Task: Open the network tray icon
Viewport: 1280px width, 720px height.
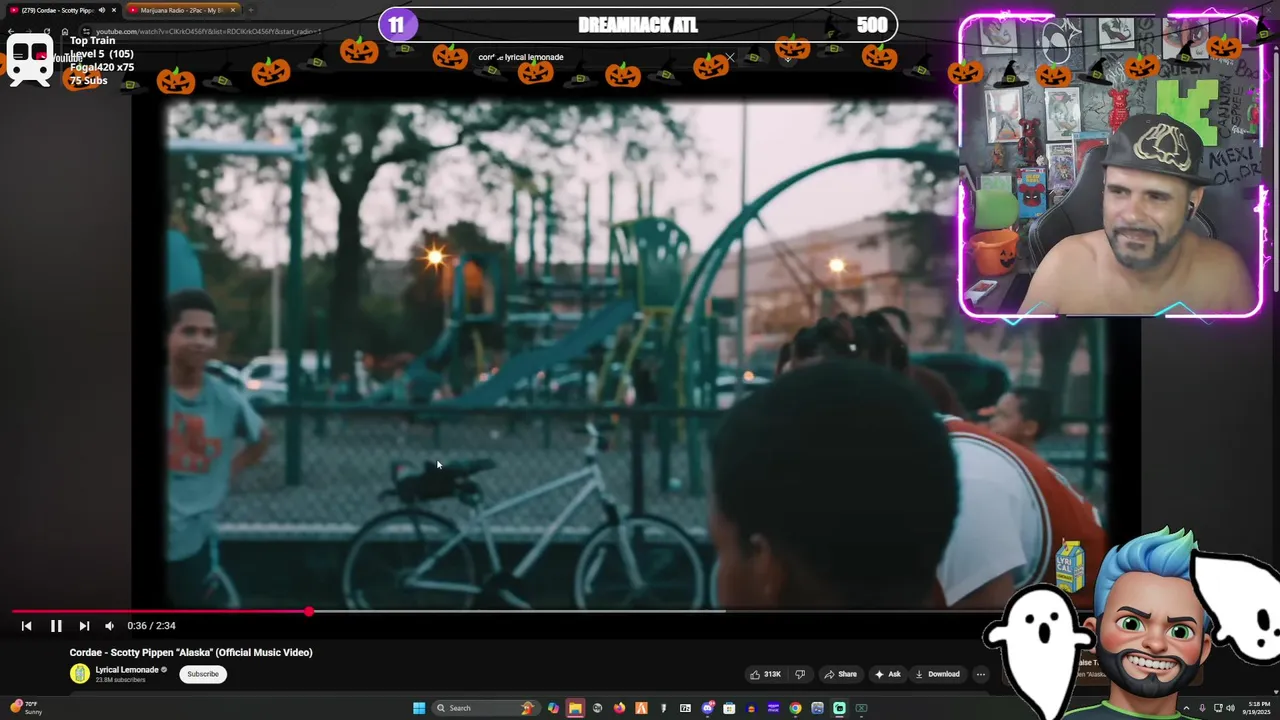Action: coord(1218,708)
